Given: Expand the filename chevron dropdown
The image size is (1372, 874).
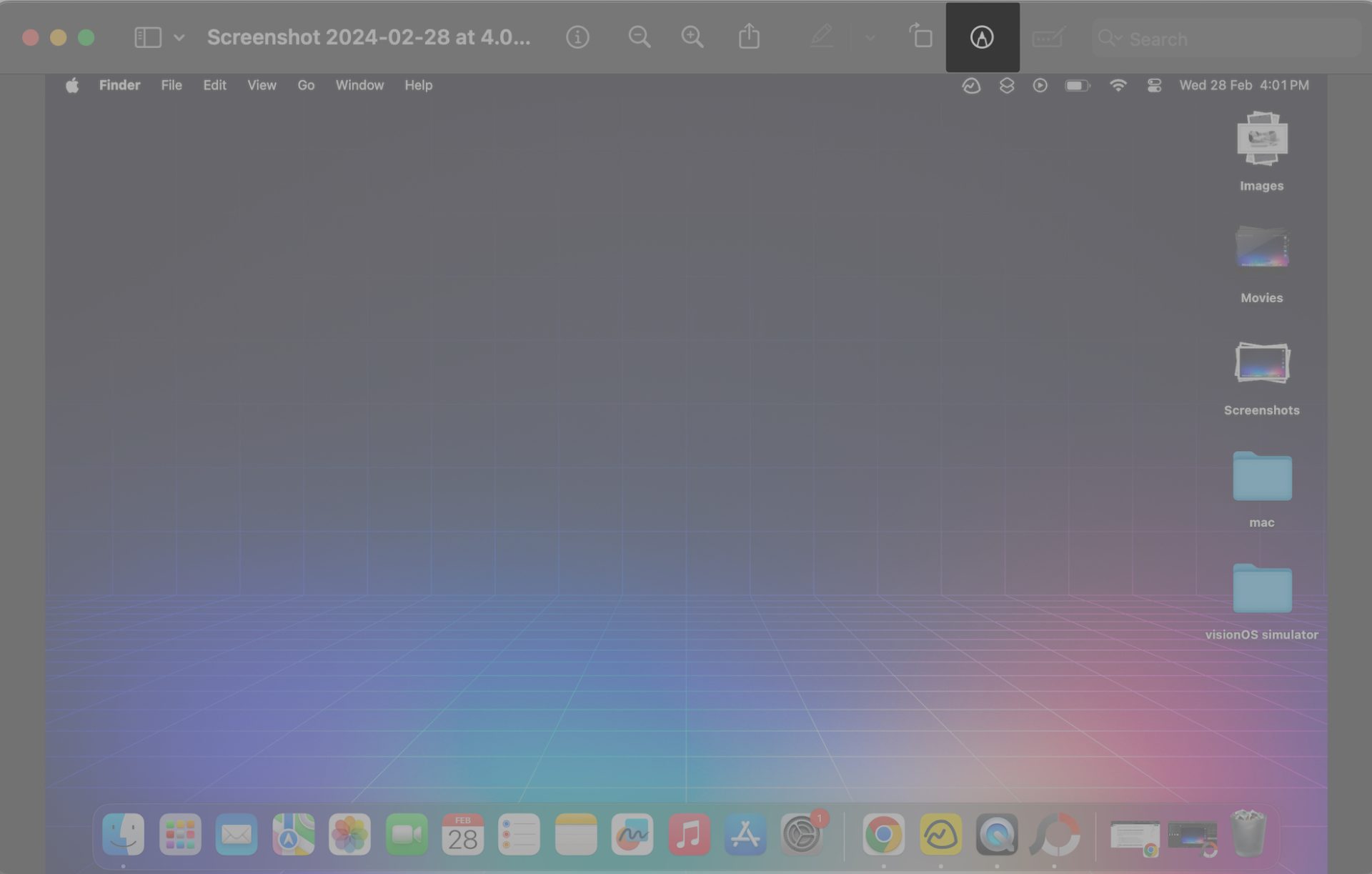Looking at the screenshot, I should pos(179,37).
